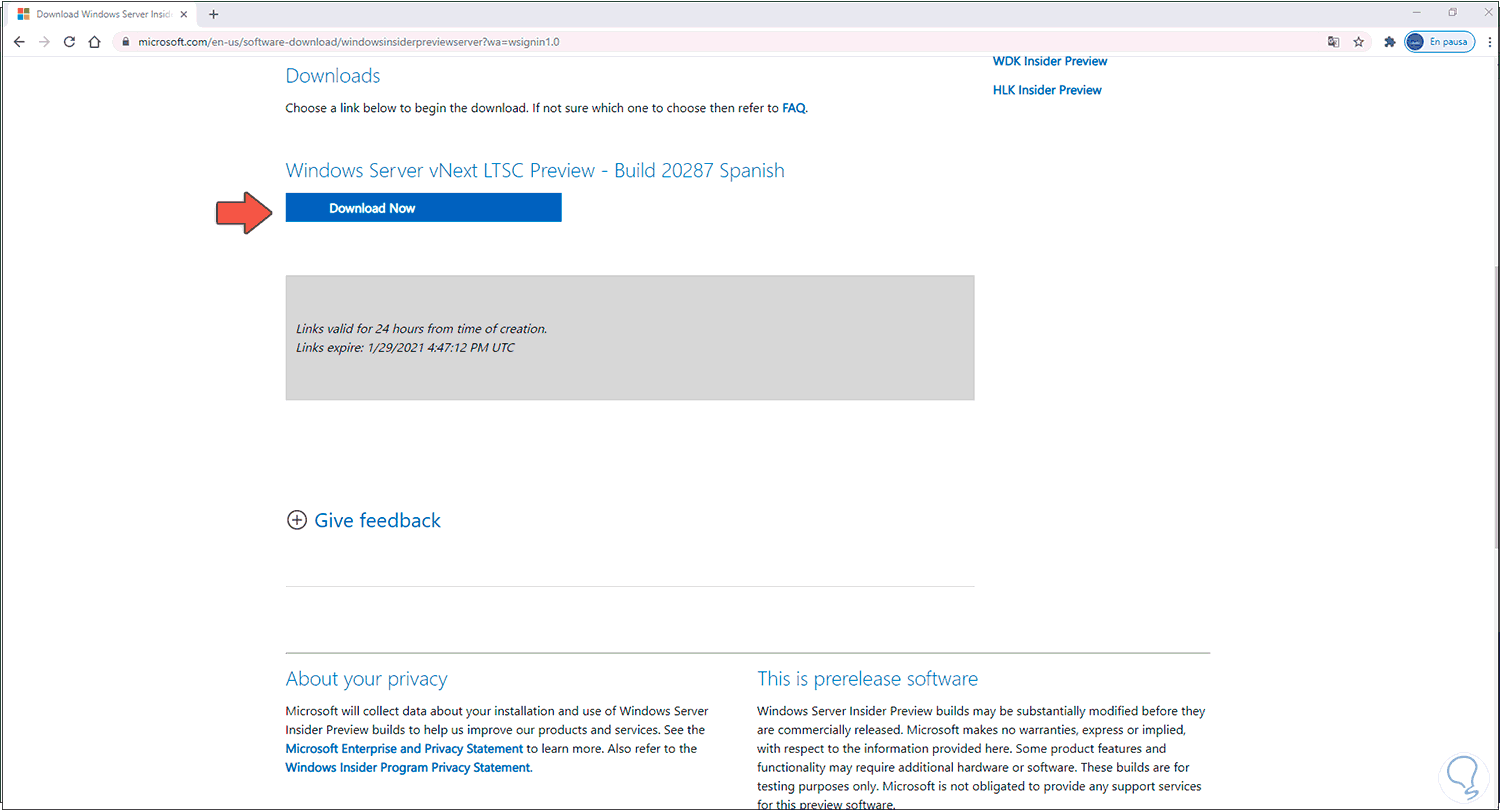Image resolution: width=1500 pixels, height=811 pixels.
Task: Reload the current page
Action: (x=69, y=42)
